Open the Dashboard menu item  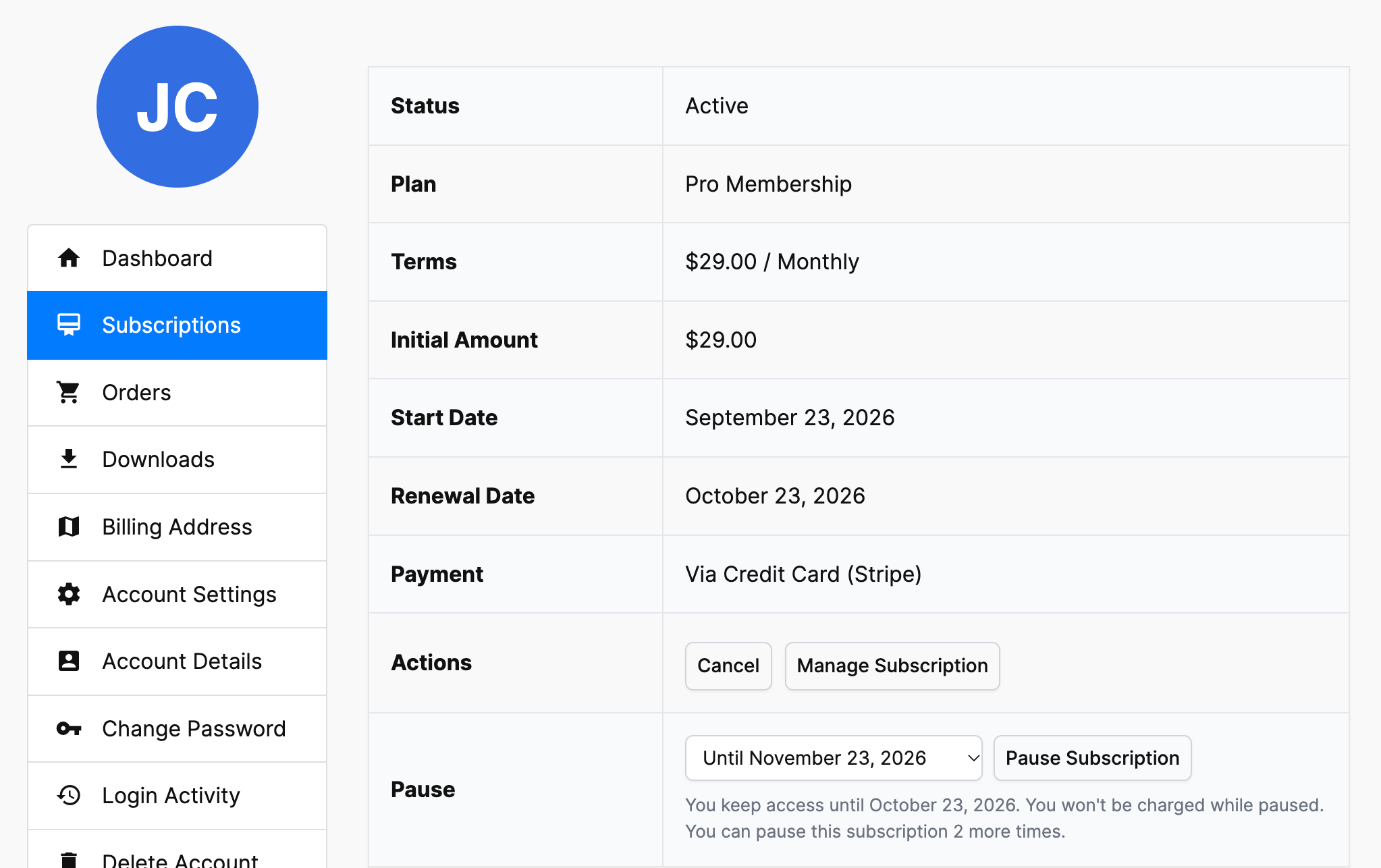click(x=177, y=258)
